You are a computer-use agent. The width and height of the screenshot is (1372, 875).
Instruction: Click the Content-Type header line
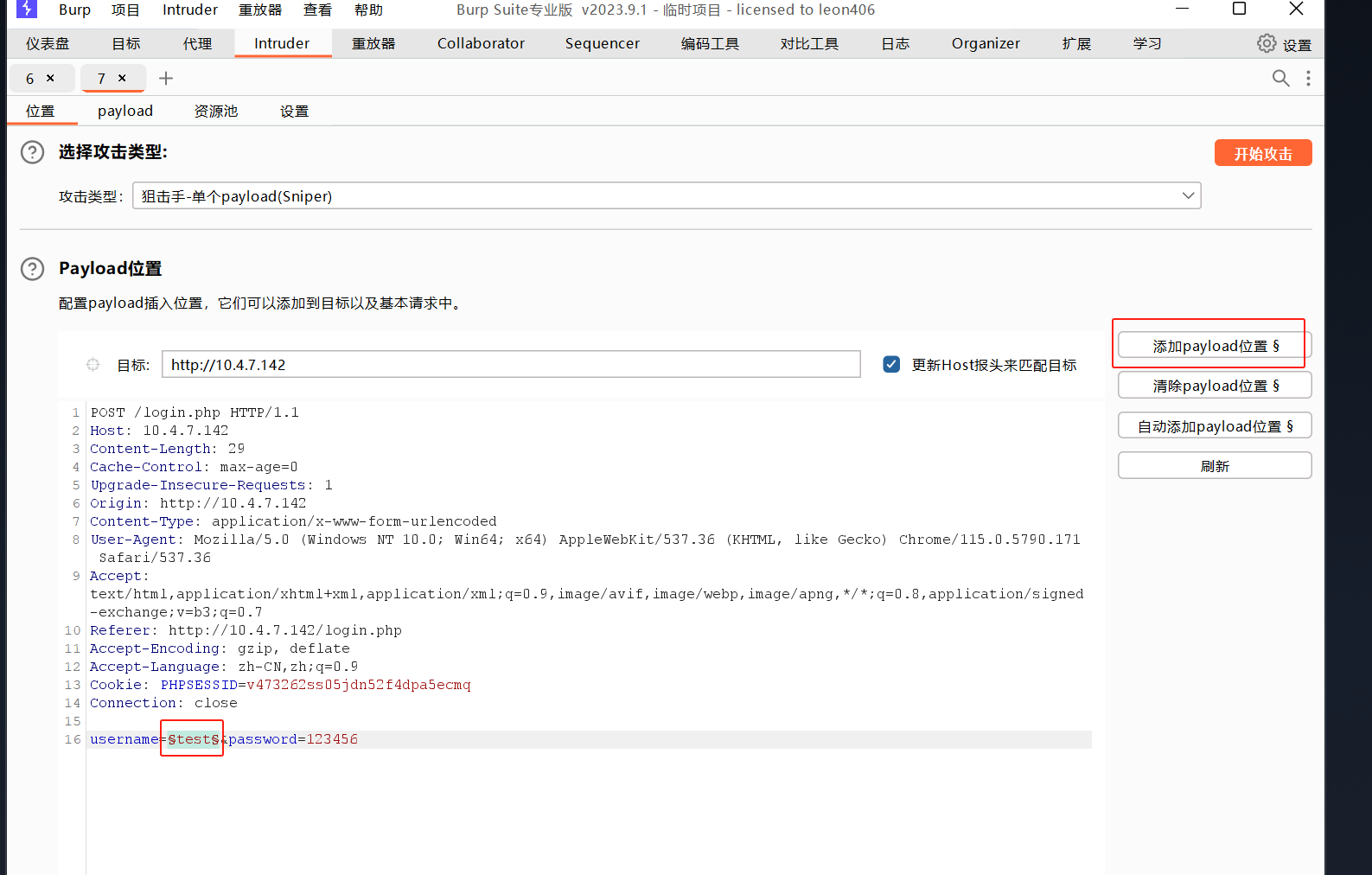294,521
